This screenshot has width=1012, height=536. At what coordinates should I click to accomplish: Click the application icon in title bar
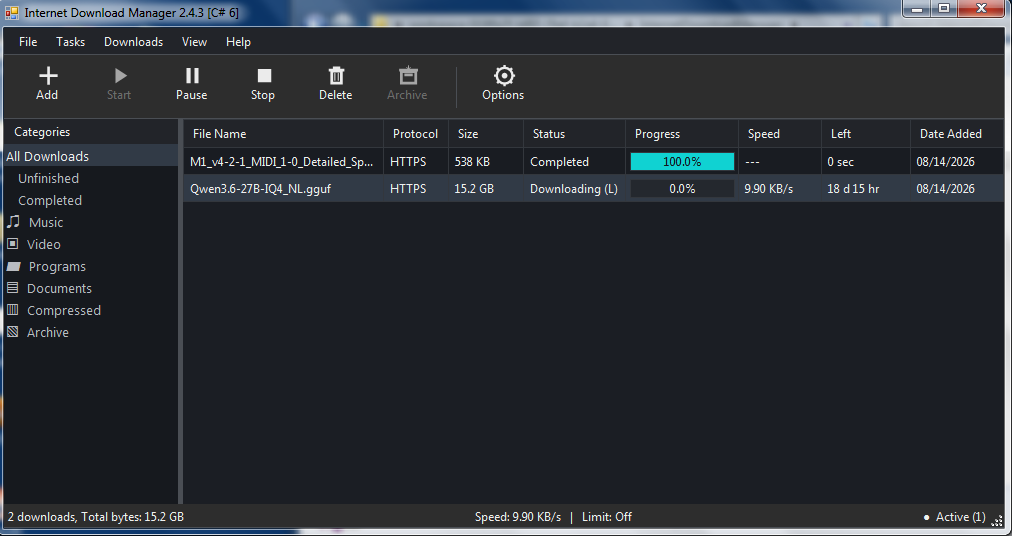coord(11,11)
